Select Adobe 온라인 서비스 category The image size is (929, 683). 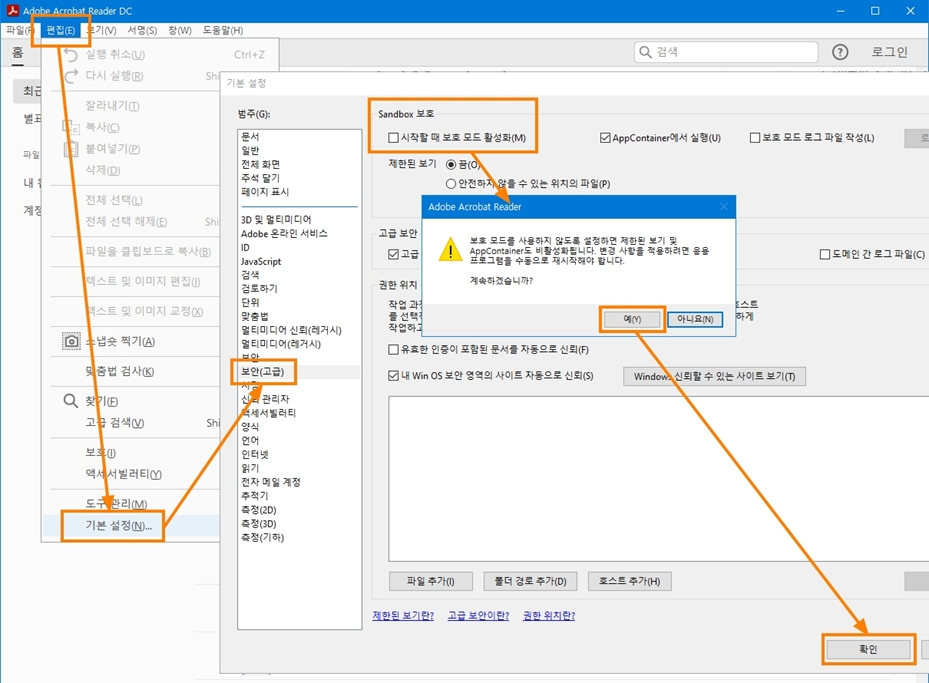coord(284,233)
